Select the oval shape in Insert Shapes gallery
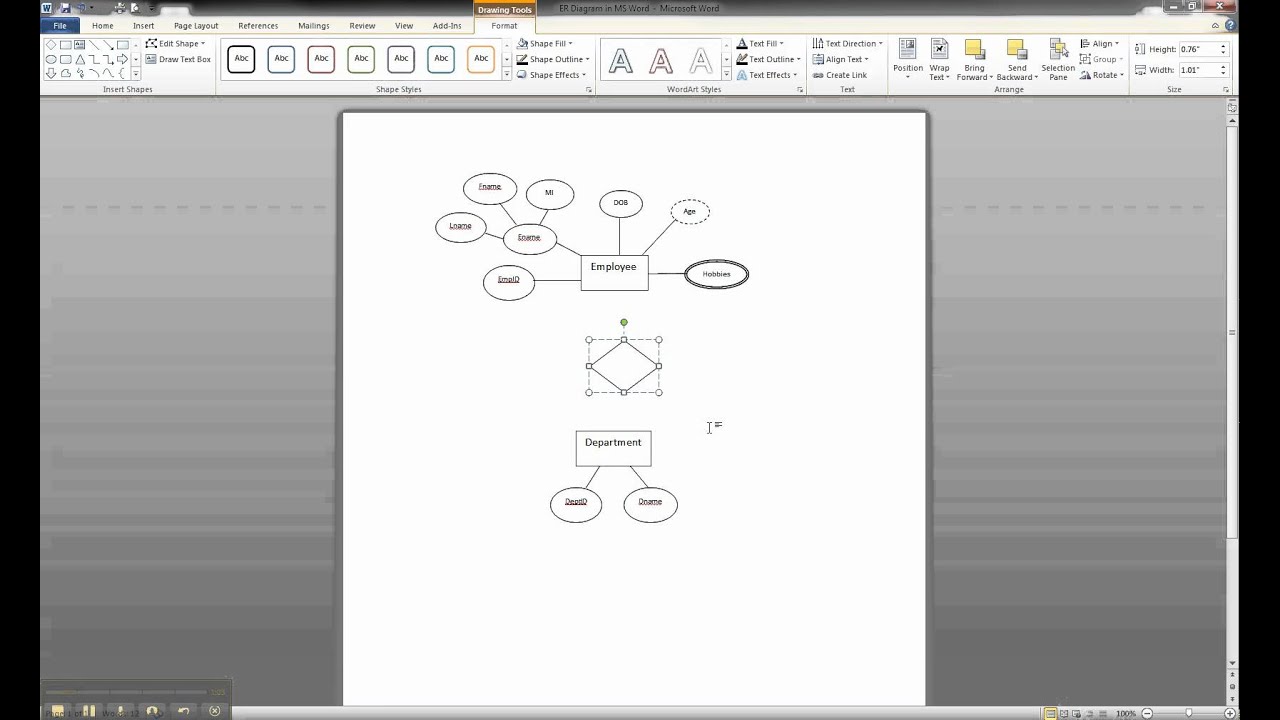 coord(51,59)
